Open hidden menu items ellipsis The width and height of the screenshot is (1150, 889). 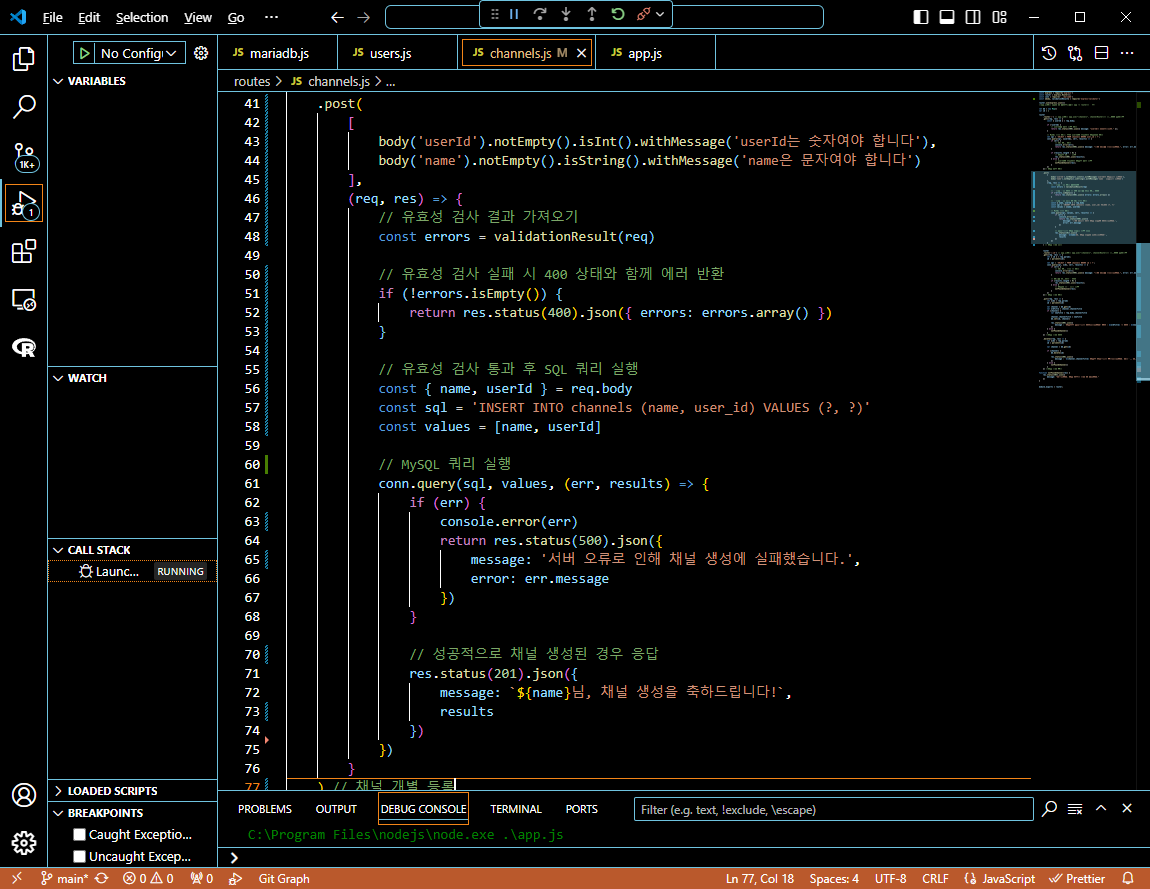point(271,18)
